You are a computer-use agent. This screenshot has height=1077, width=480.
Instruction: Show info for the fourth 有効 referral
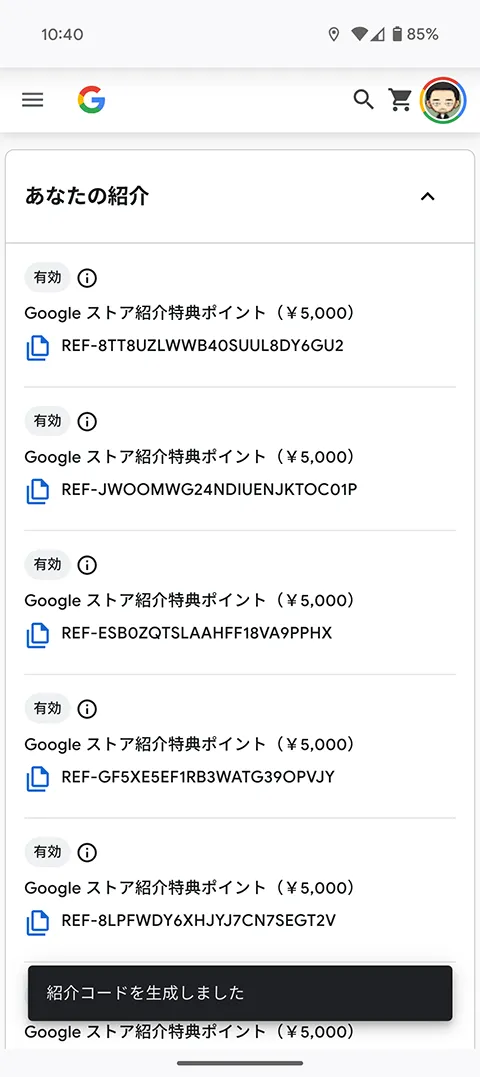point(87,709)
